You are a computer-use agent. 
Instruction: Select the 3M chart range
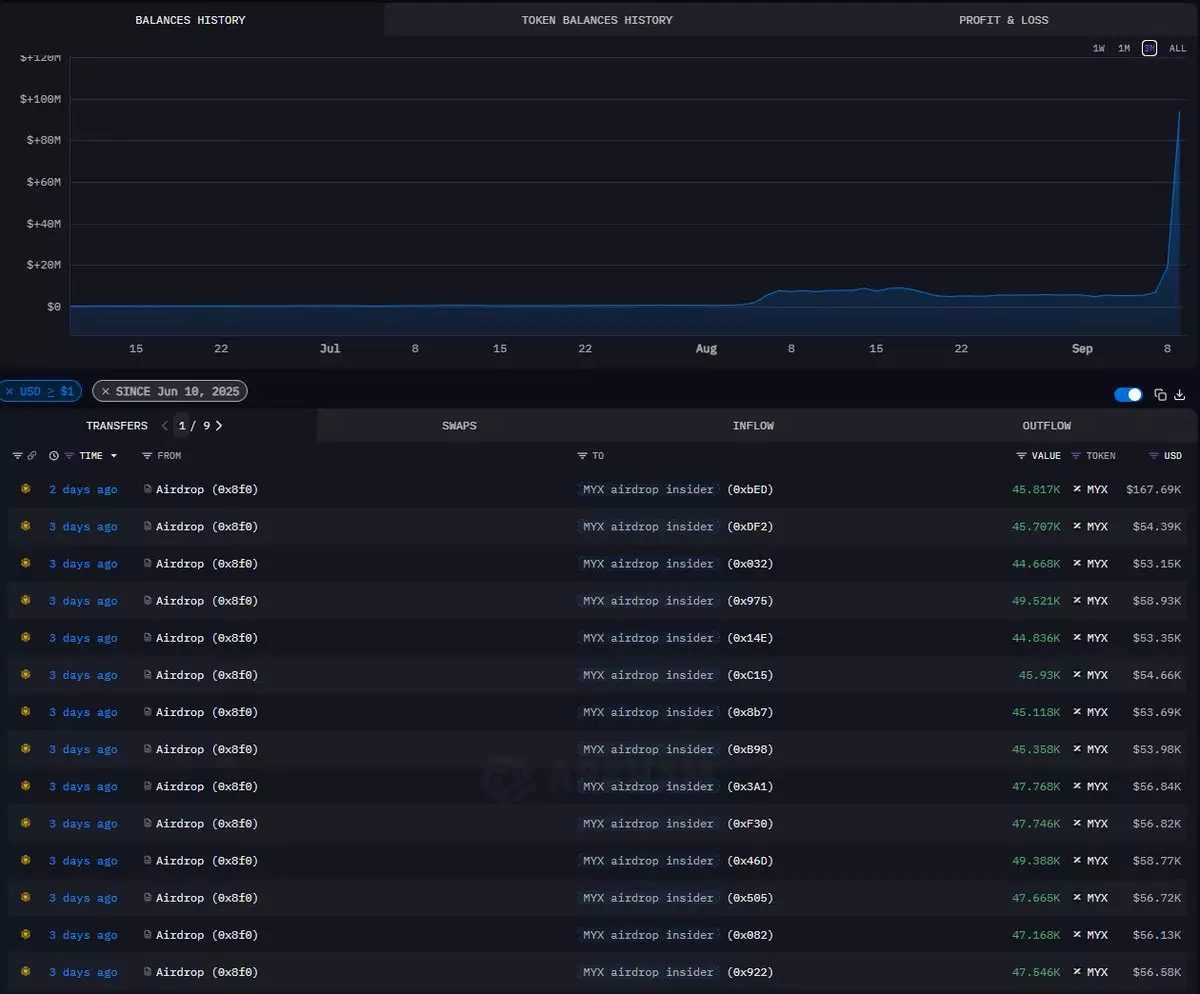tap(1150, 48)
